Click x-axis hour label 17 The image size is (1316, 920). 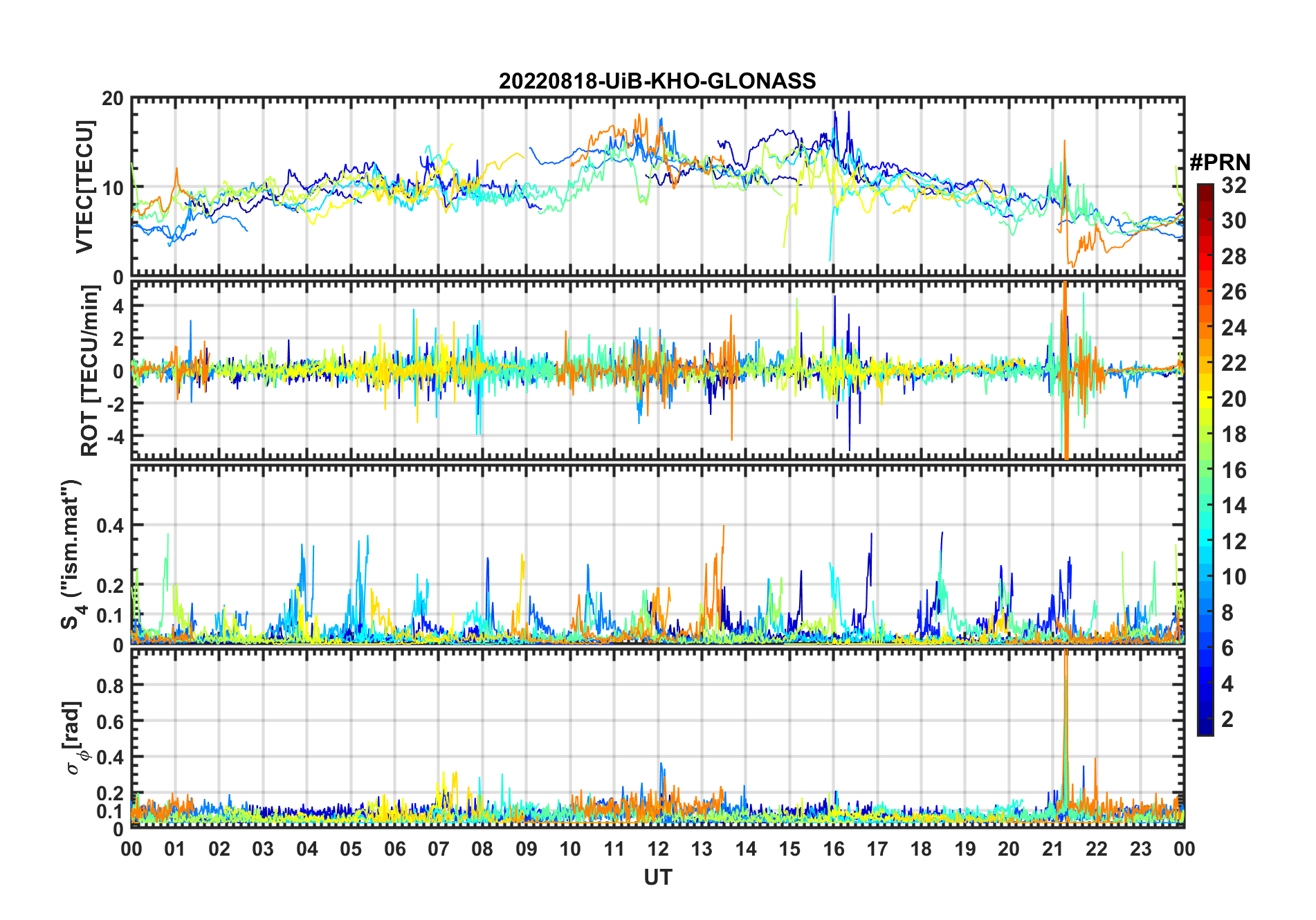coord(877,849)
